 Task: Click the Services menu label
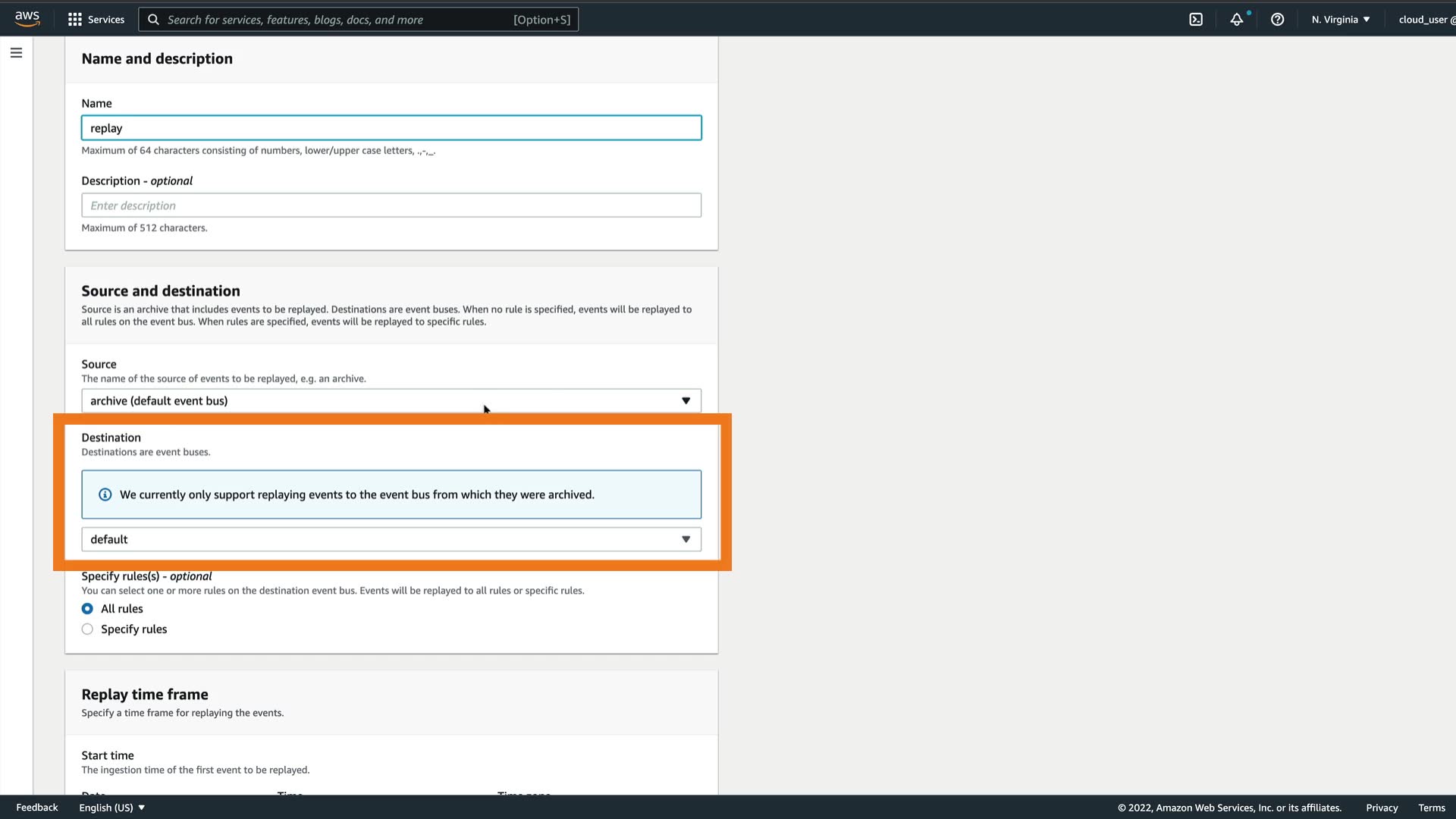pyautogui.click(x=106, y=20)
